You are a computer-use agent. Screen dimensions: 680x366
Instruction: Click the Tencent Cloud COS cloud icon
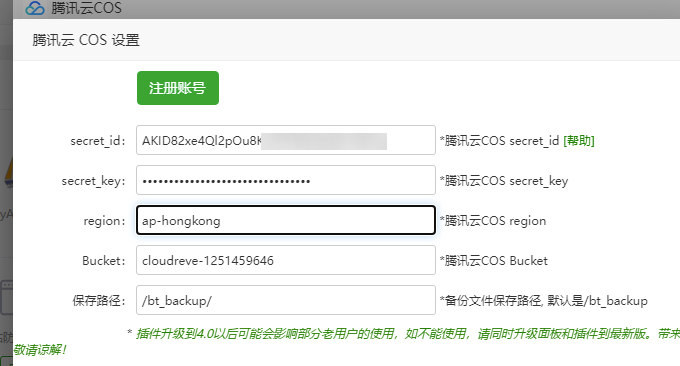pos(35,8)
